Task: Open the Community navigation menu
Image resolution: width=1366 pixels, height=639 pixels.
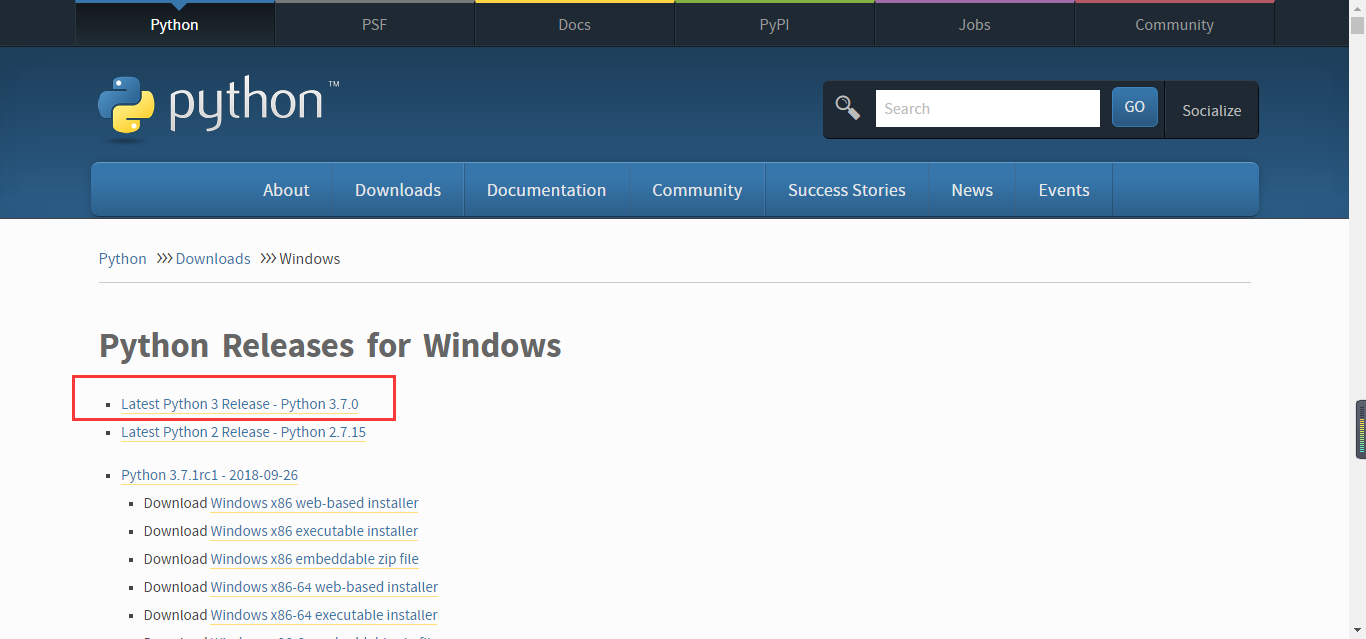Action: click(697, 190)
